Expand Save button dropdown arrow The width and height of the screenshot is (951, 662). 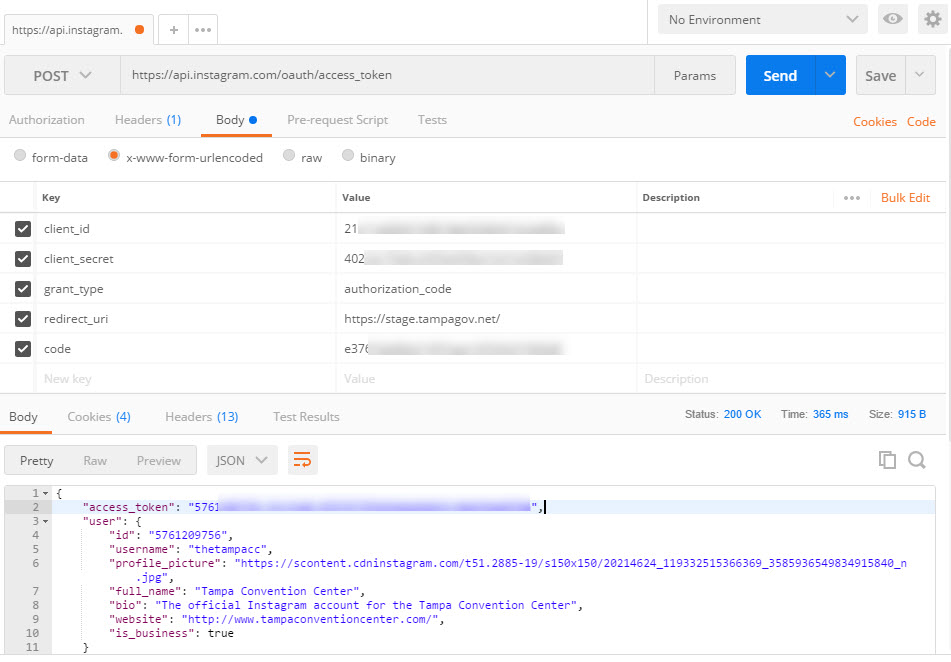click(x=920, y=75)
